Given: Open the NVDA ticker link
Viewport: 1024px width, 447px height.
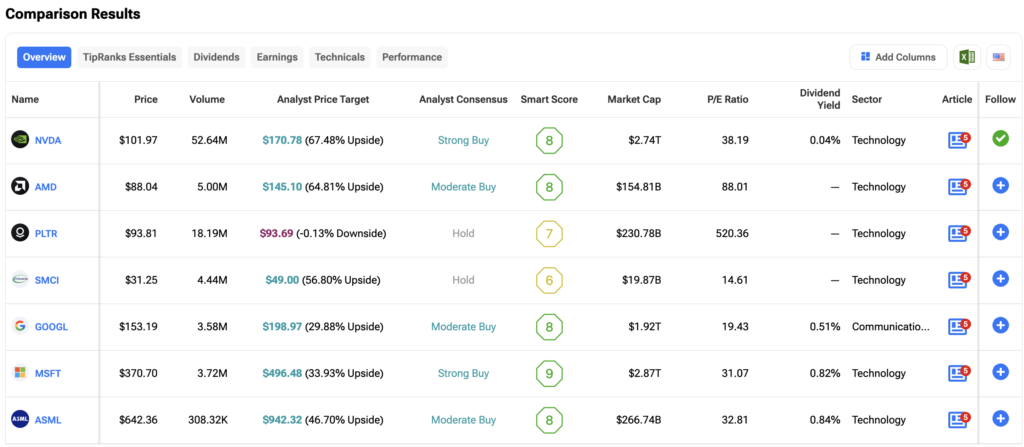Looking at the screenshot, I should 48,140.
